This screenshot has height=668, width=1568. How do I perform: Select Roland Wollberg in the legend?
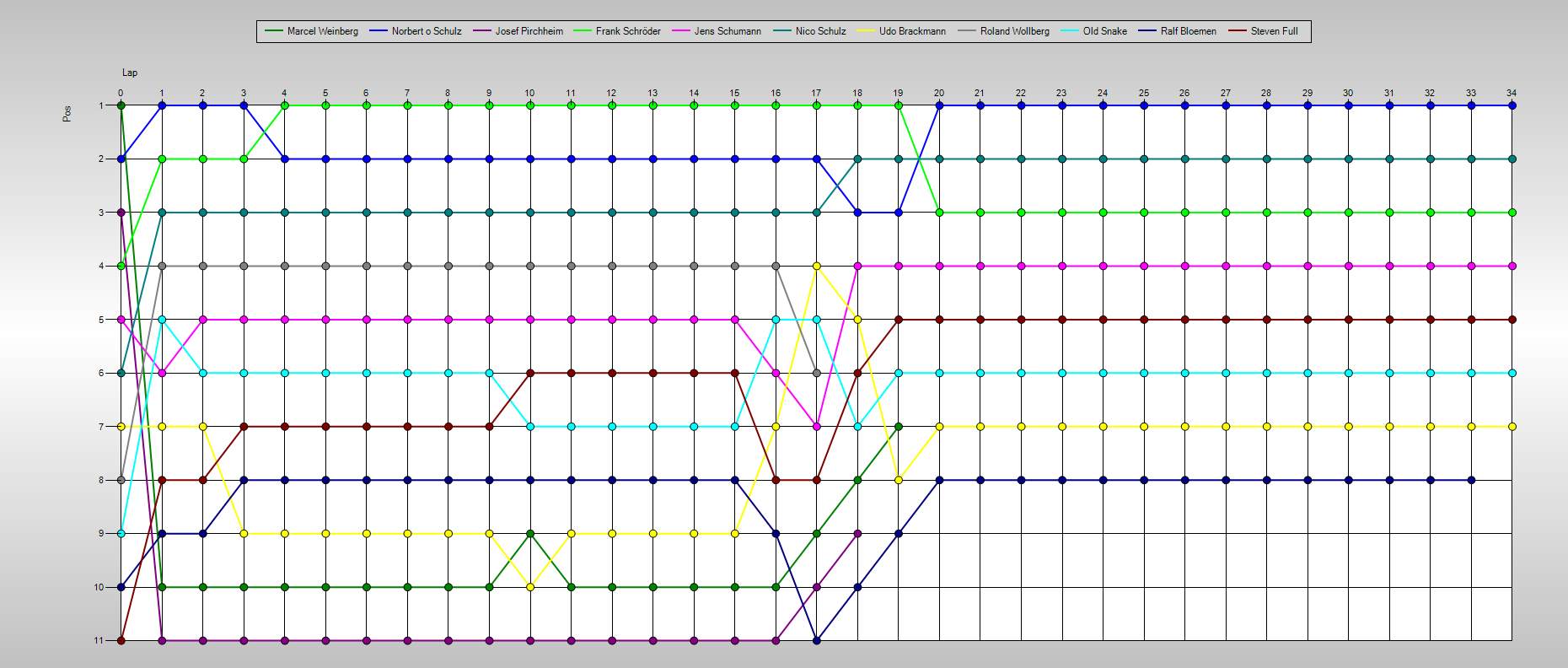pos(1015,31)
